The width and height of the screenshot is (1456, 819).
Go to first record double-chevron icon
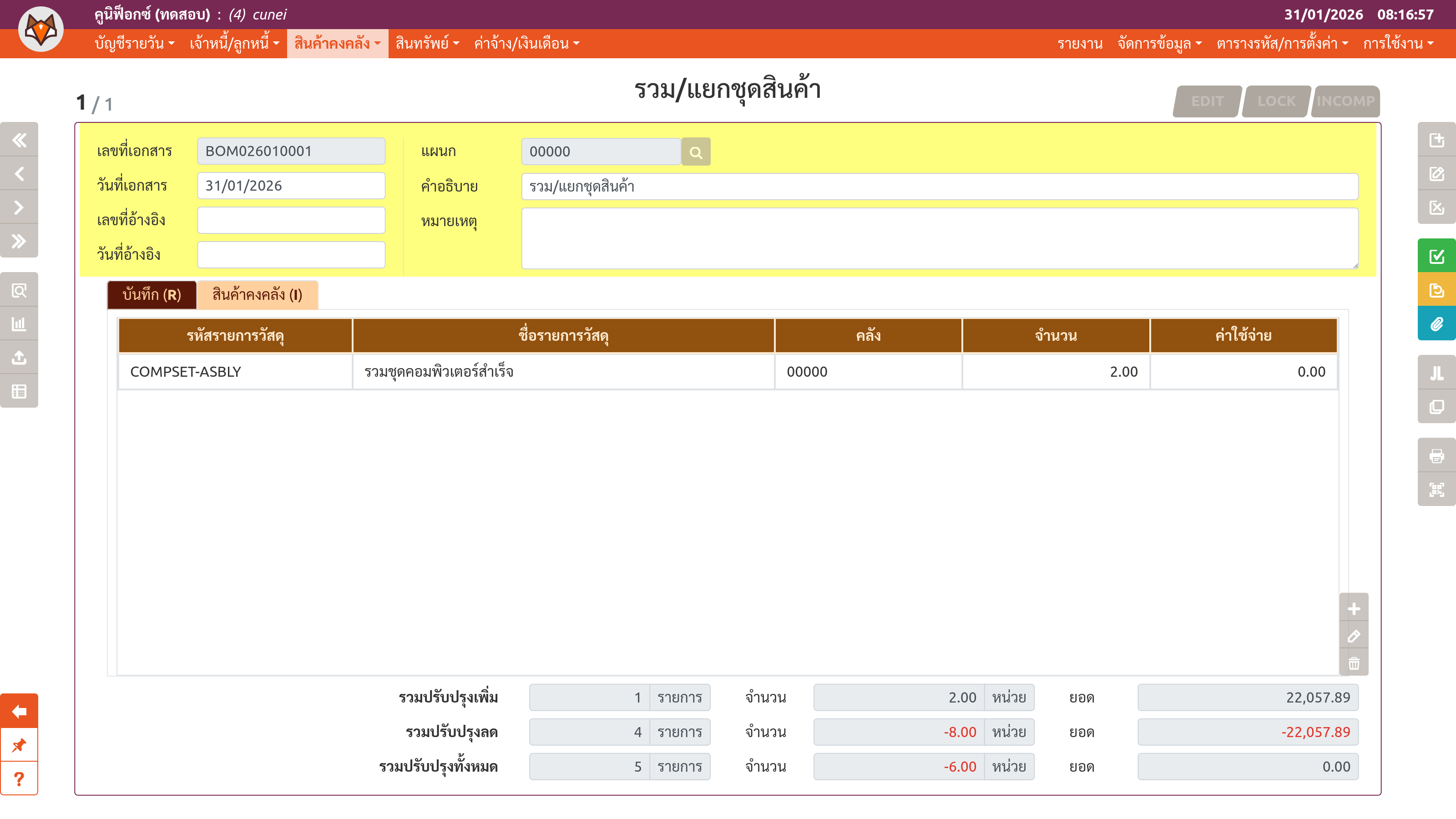[x=19, y=140]
